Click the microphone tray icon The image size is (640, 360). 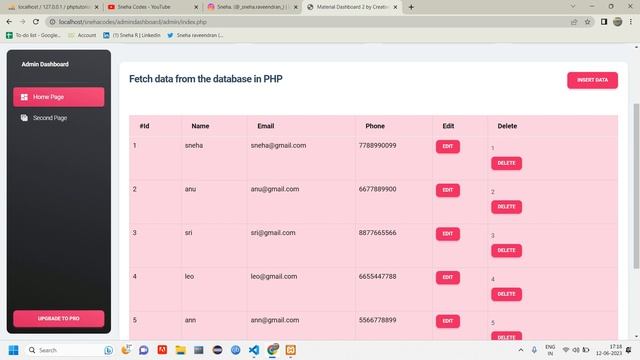click(x=534, y=350)
